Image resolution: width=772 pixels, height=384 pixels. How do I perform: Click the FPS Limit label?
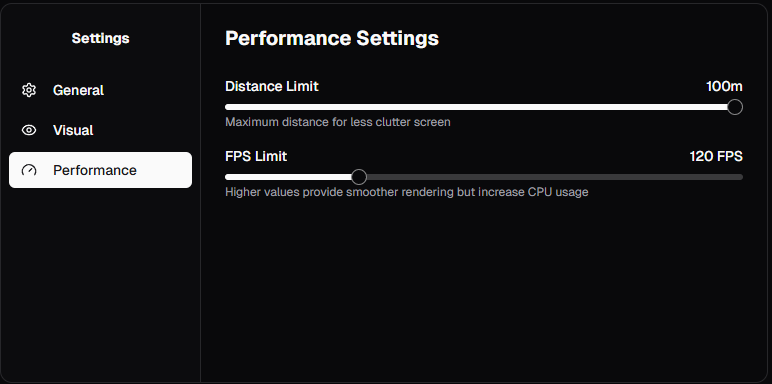(x=256, y=157)
